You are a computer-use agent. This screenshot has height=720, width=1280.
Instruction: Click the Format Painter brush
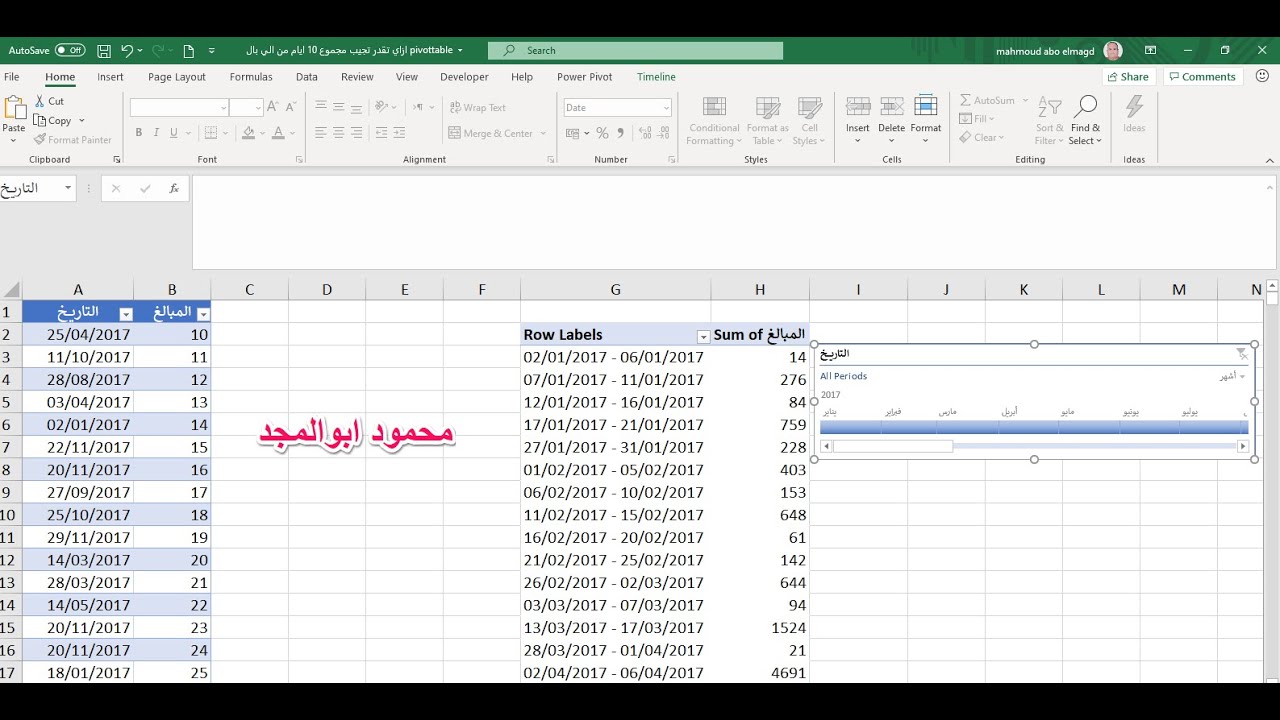point(40,140)
